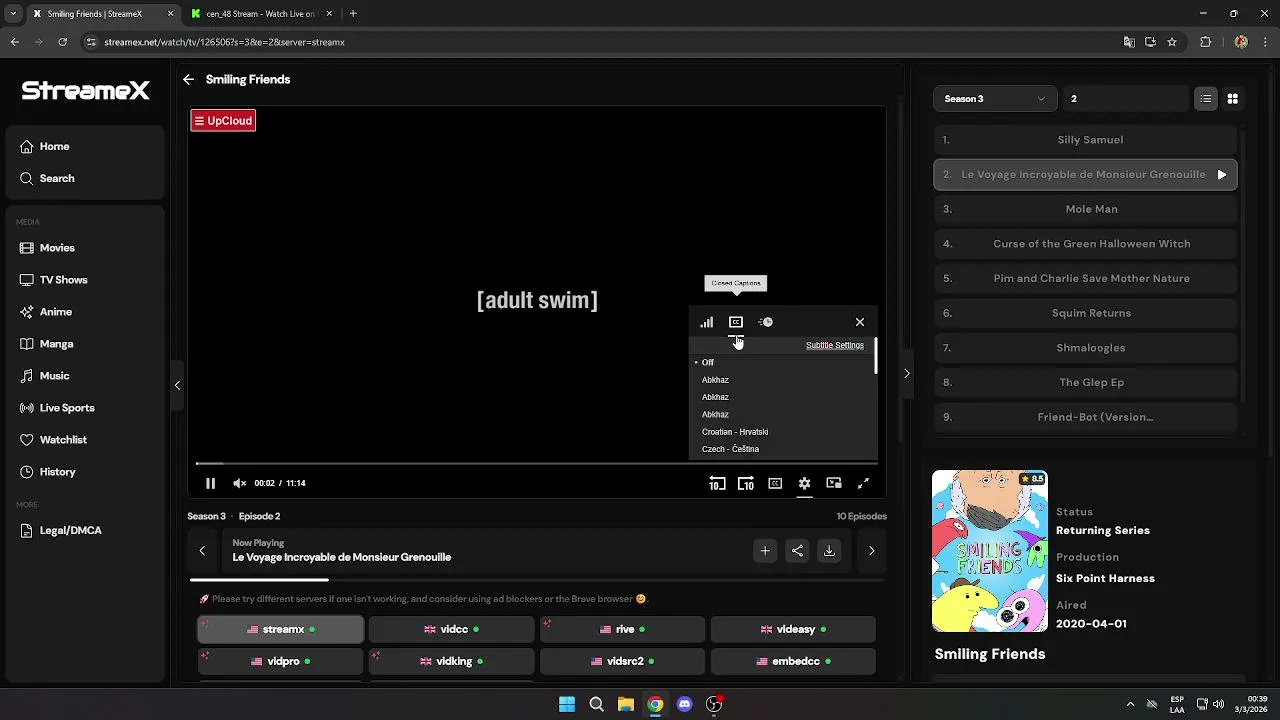This screenshot has height=720, width=1280.
Task: Toggle closed captions button in player bar
Action: 775,483
